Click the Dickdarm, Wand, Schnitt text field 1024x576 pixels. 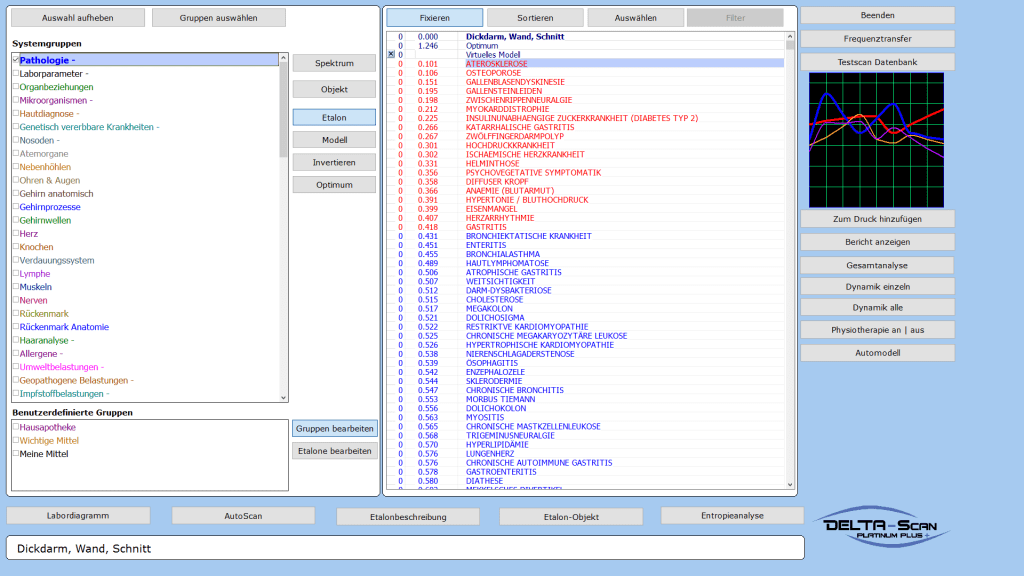click(x=404, y=548)
